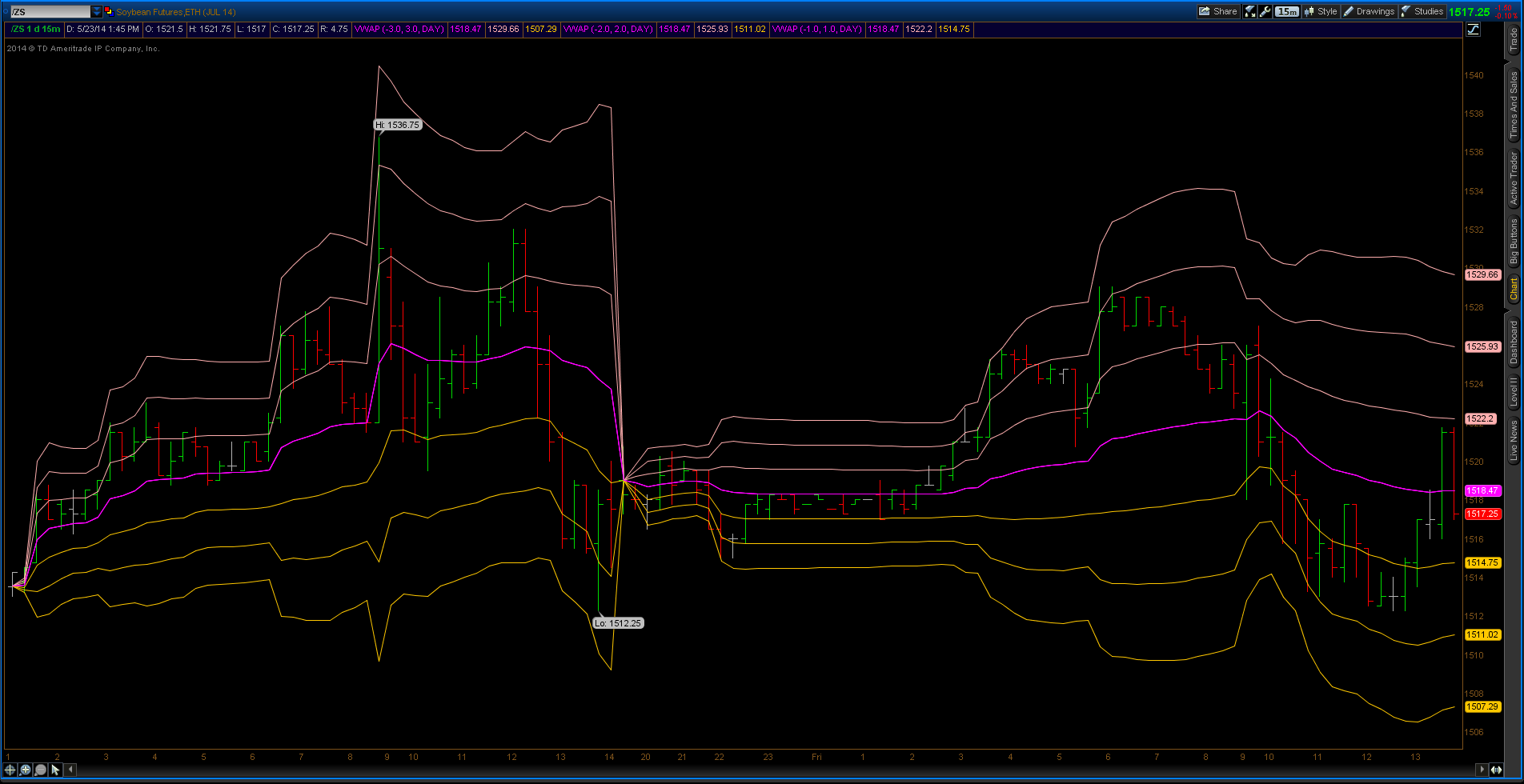Image resolution: width=1524 pixels, height=784 pixels.
Task: Click the 'Fri' label on time axis
Action: pyautogui.click(x=816, y=757)
